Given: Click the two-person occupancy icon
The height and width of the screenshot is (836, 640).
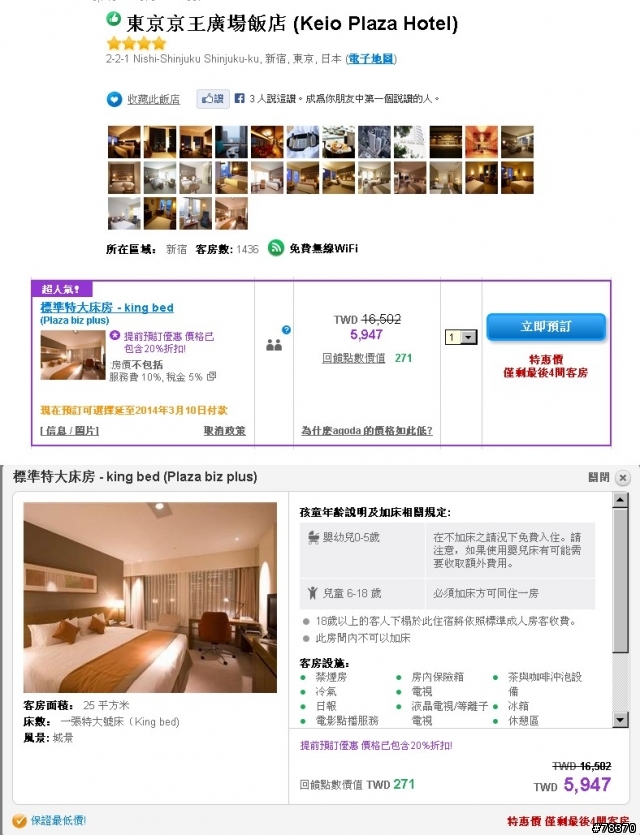Looking at the screenshot, I should coord(274,345).
